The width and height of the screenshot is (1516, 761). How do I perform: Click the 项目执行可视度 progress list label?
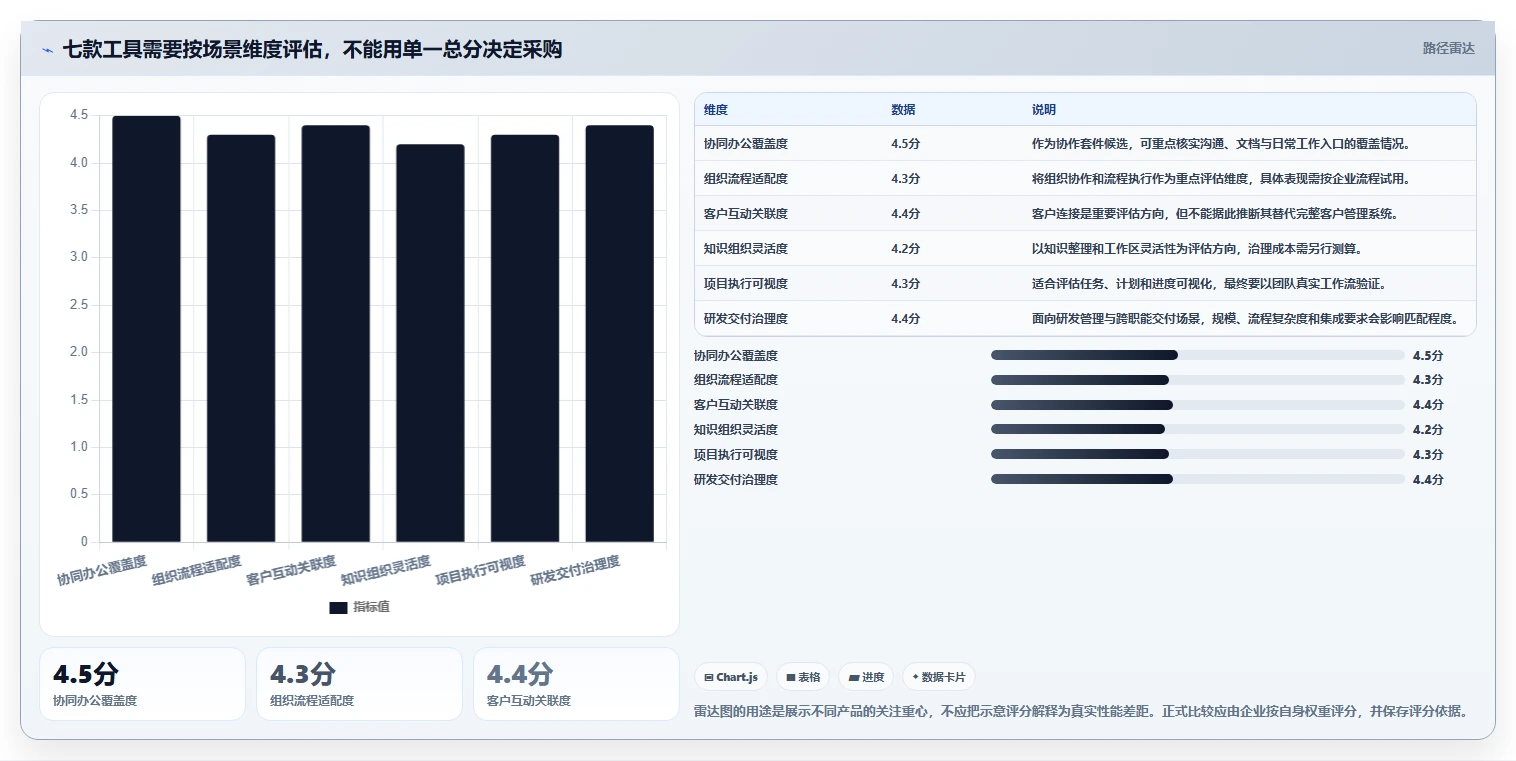736,455
